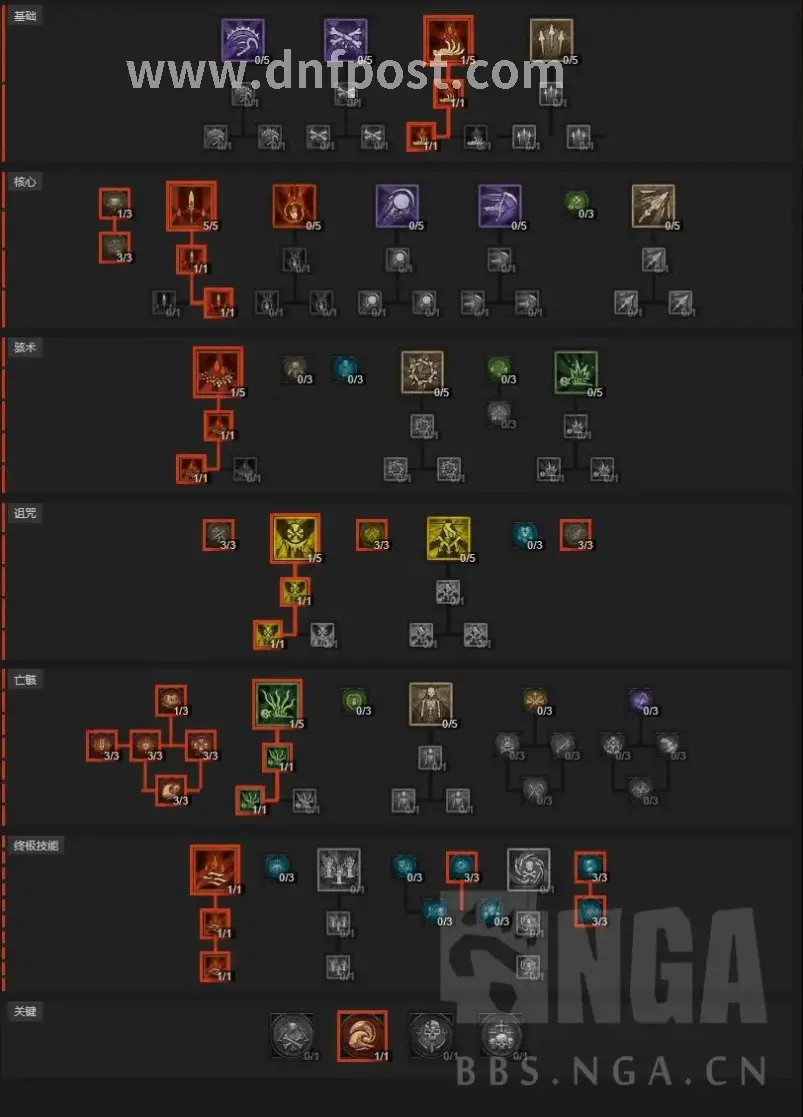Image resolution: width=803 pixels, height=1117 pixels.
Task: Select the Bone Prison ring skill showing 0/5
Action: coord(423,372)
